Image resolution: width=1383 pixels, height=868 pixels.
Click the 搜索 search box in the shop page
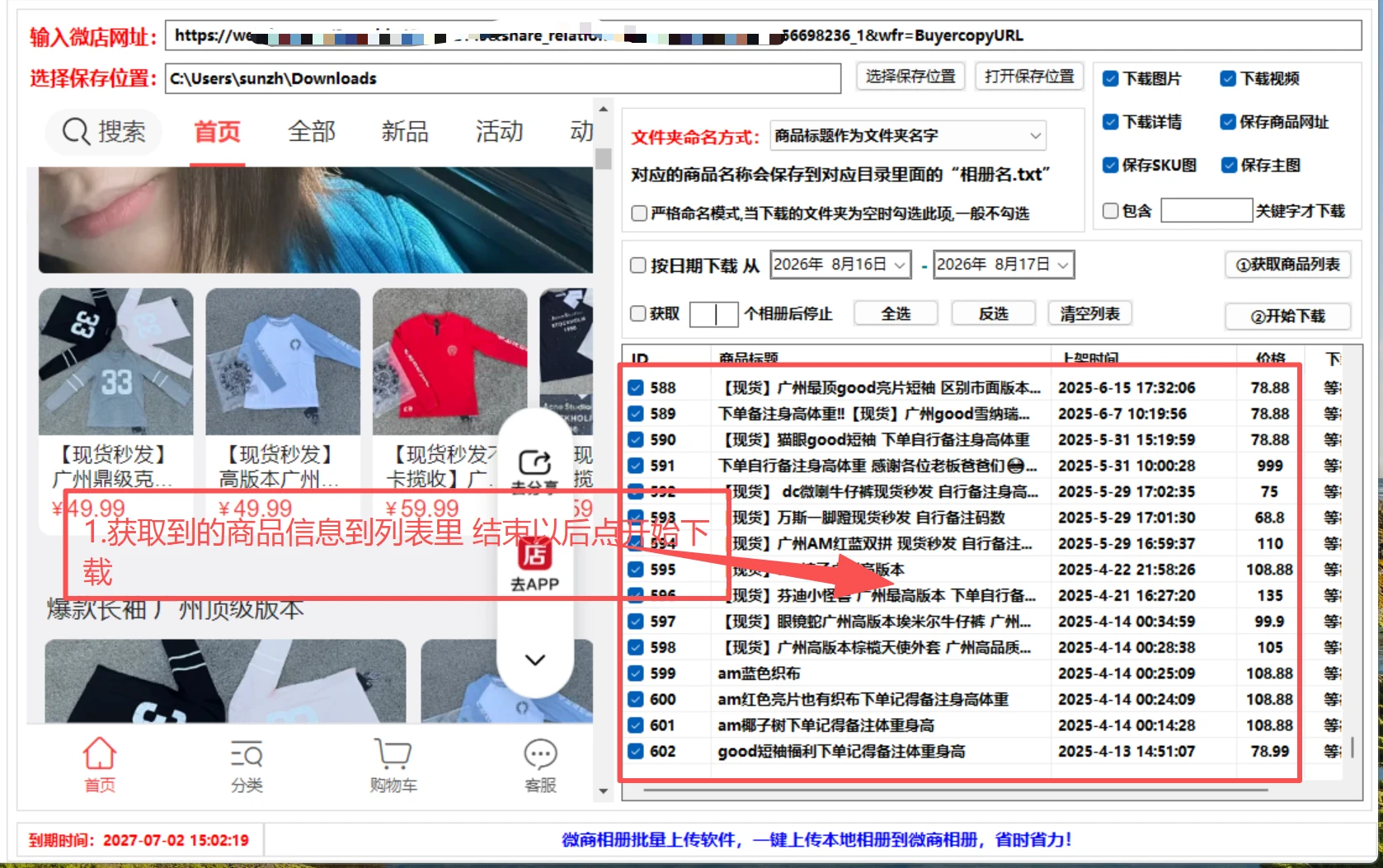click(x=103, y=131)
